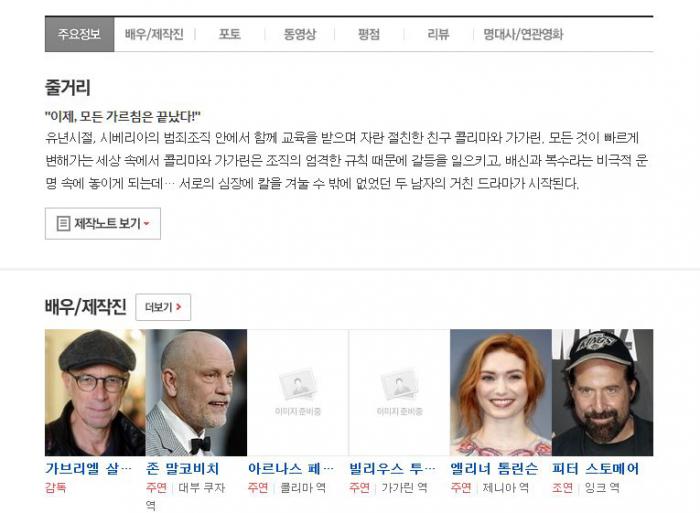Click the bearded man in cap photo
700x513 pixels.
[x=602, y=392]
